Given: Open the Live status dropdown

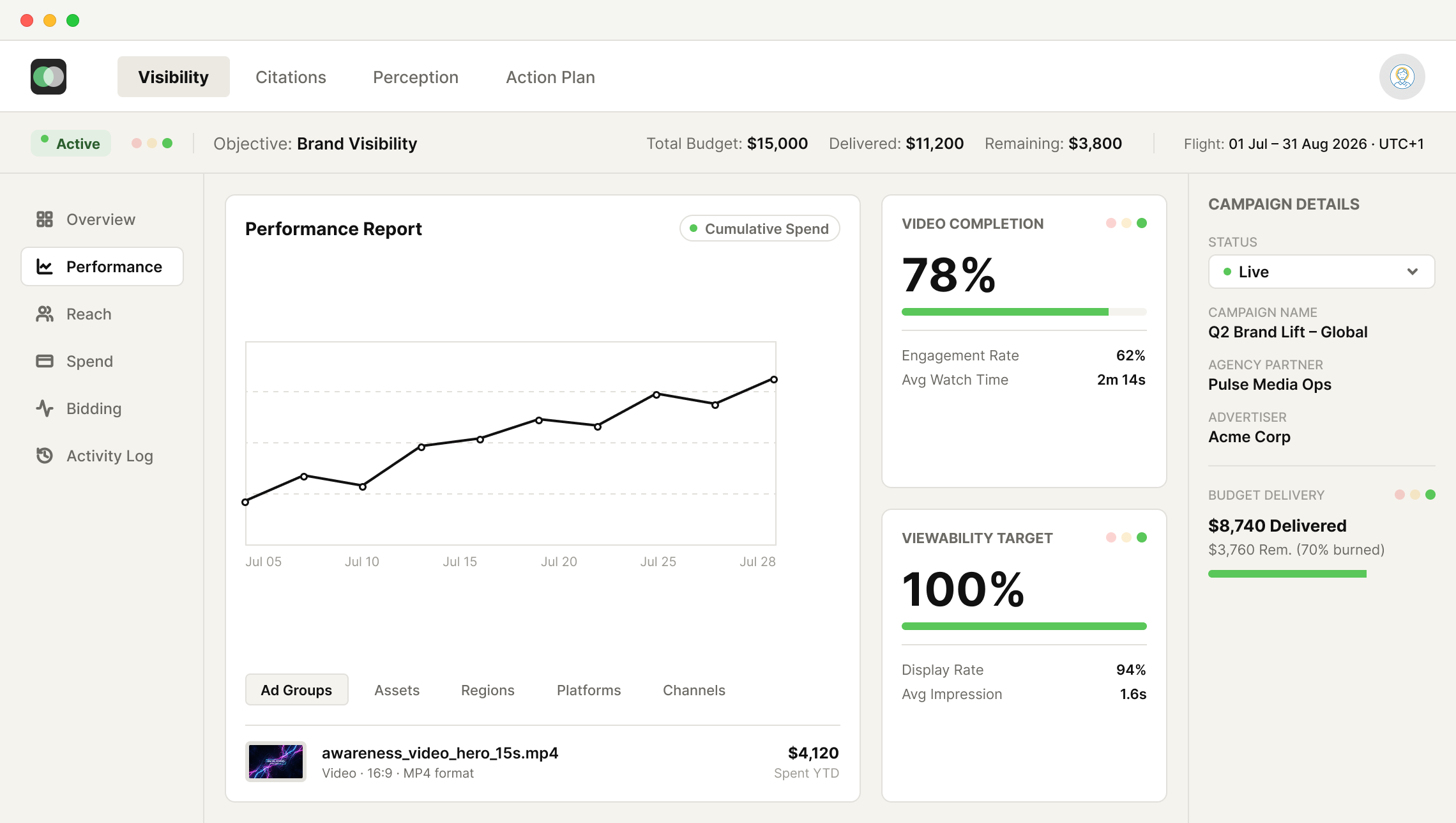Looking at the screenshot, I should pos(1321,272).
